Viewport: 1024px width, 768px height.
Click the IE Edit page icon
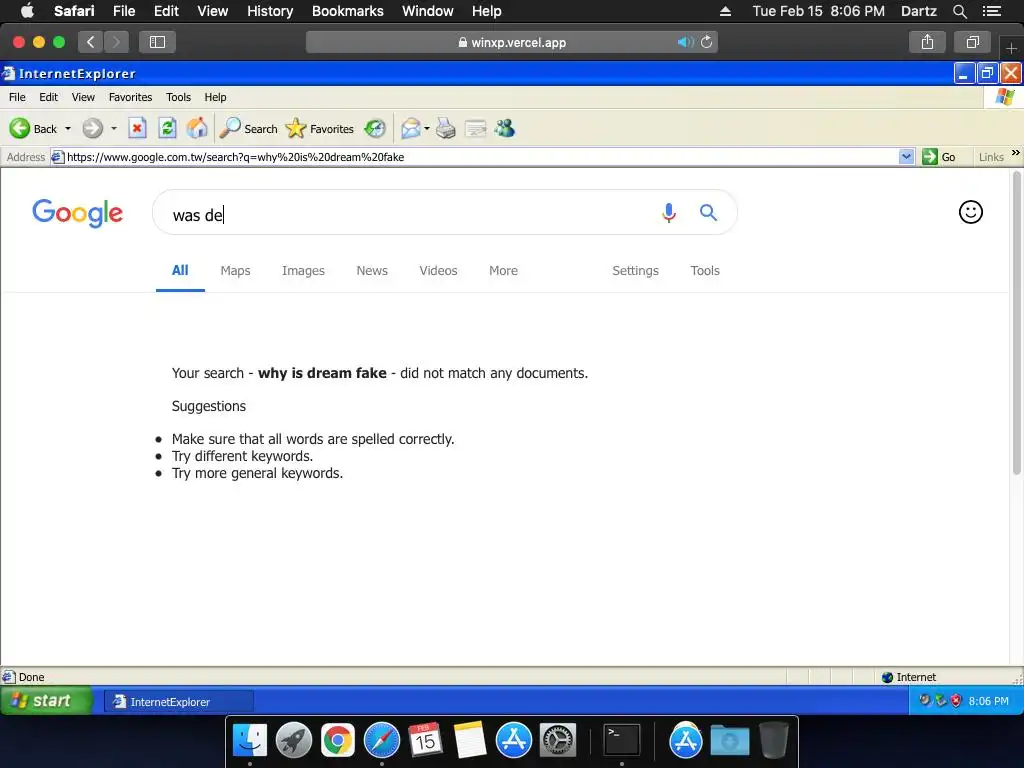475,128
